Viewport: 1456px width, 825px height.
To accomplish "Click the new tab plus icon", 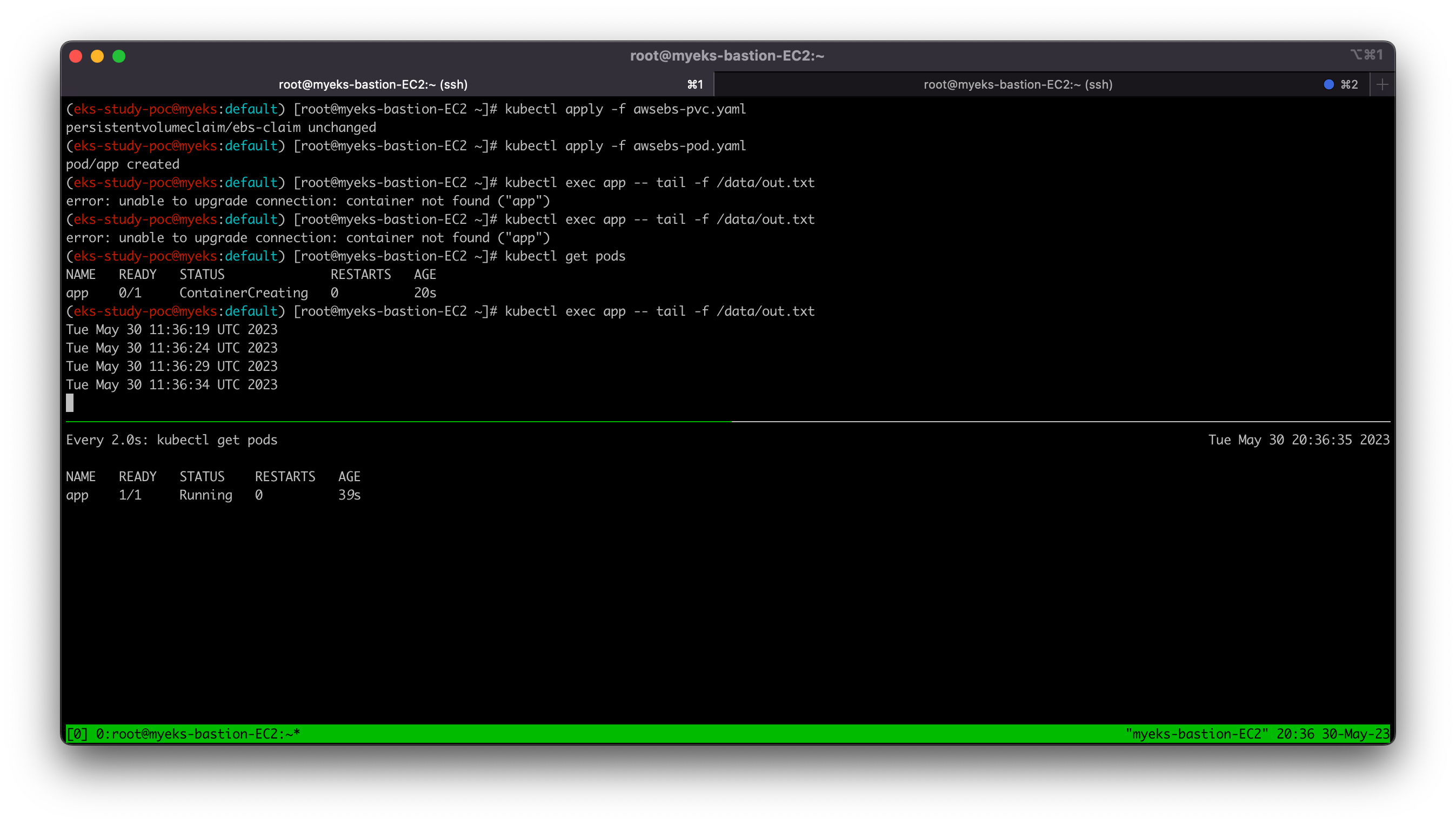I will 1382,84.
